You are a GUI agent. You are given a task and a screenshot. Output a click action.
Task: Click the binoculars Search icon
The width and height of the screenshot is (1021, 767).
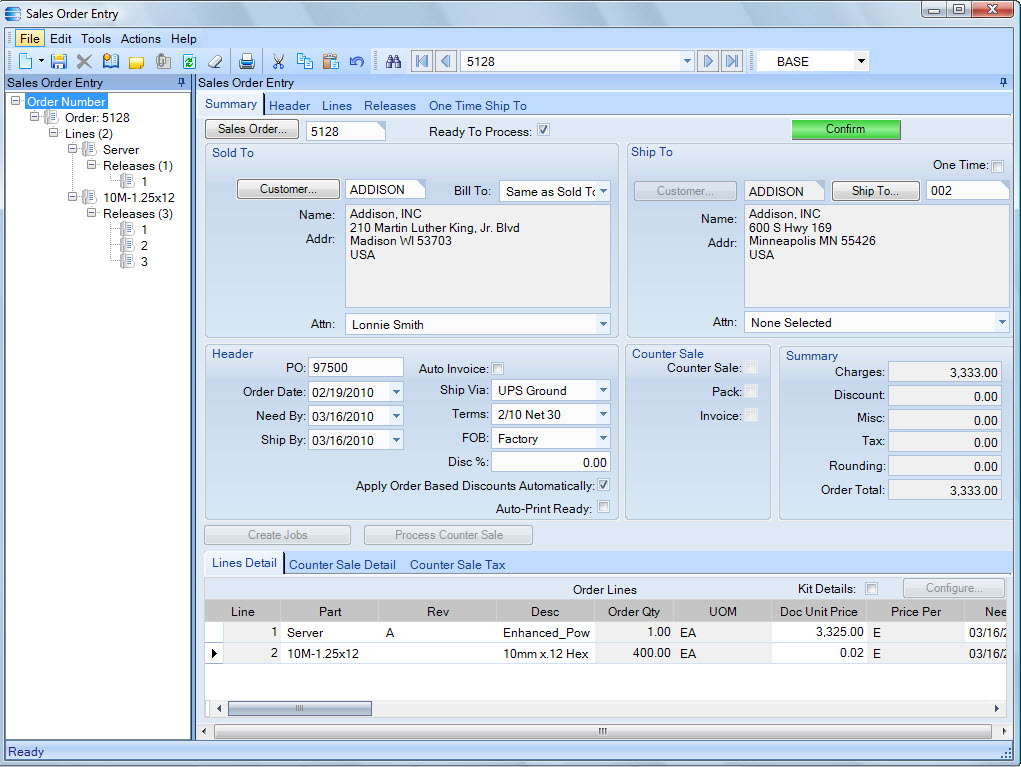[393, 61]
